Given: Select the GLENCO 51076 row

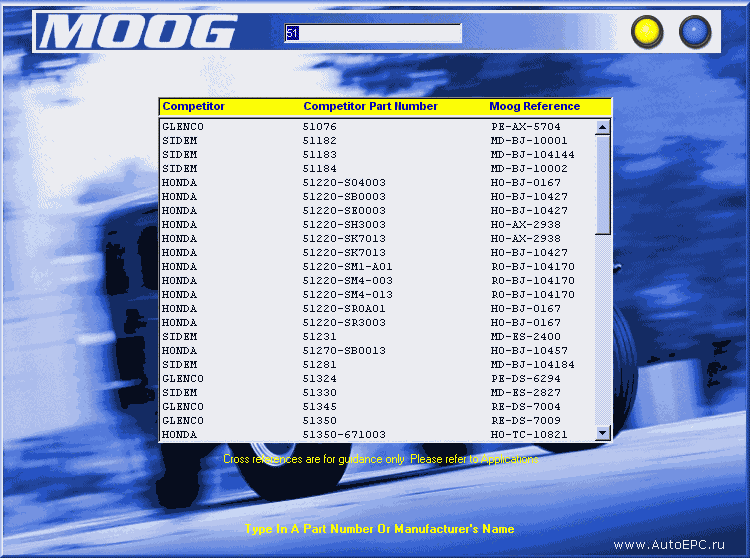Looking at the screenshot, I should pos(378,127).
